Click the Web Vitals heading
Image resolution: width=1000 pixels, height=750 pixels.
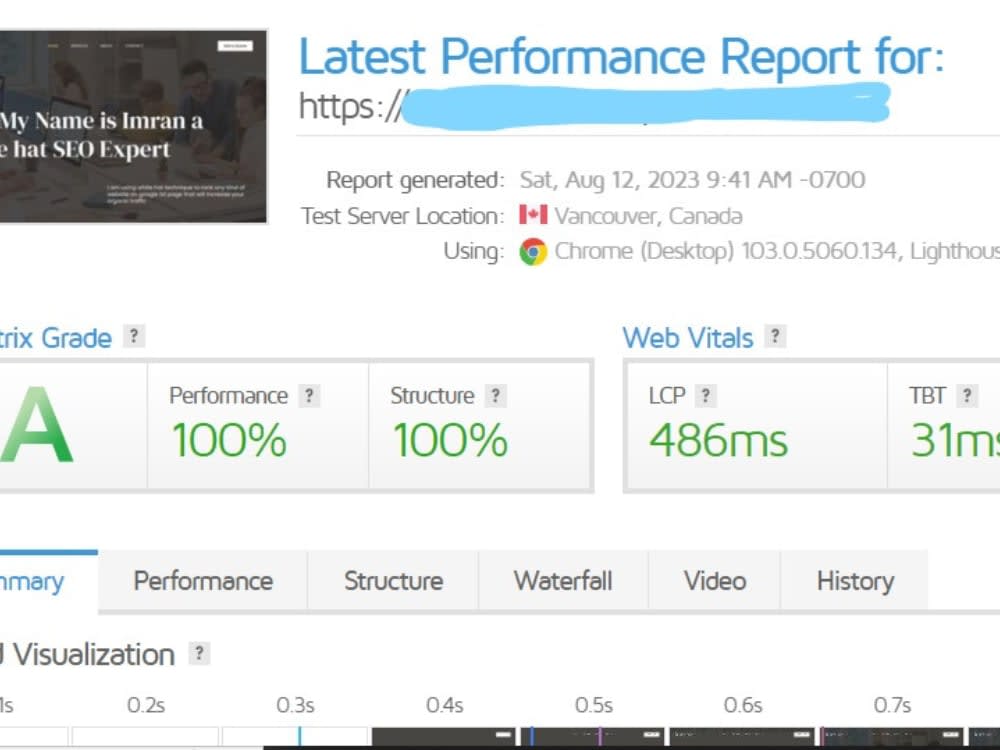pos(688,337)
